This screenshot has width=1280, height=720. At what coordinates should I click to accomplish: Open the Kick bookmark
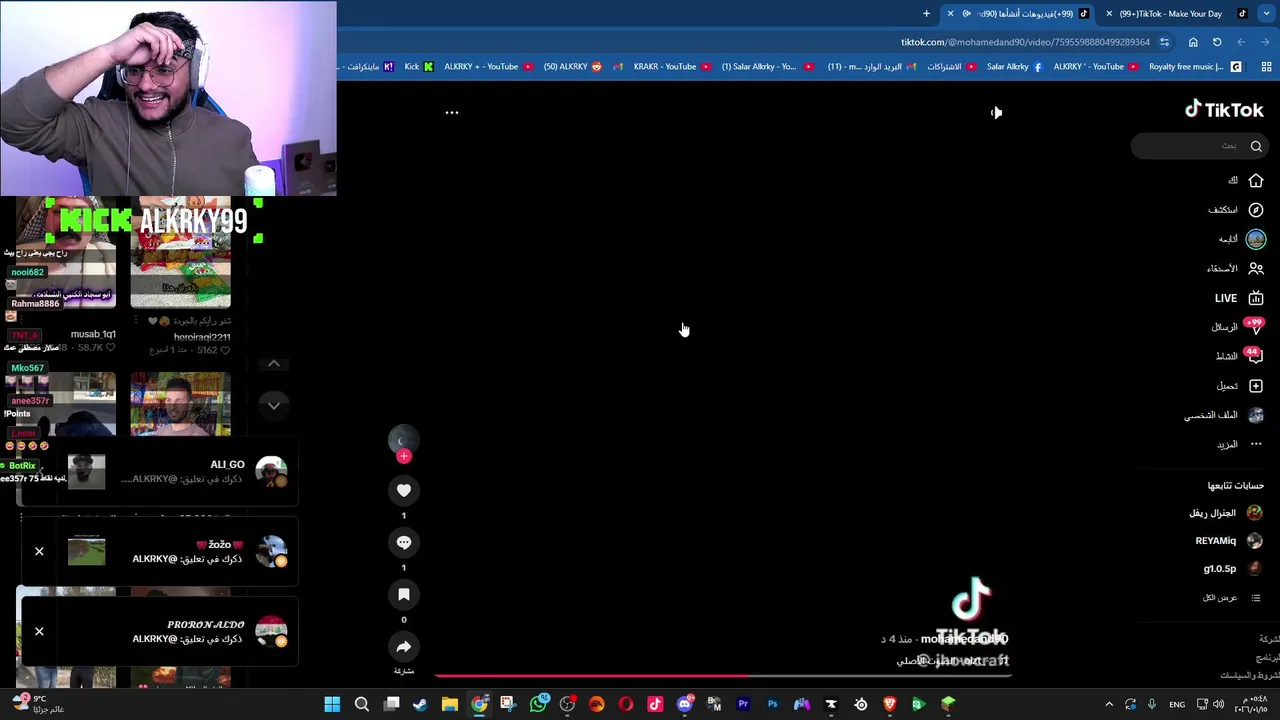click(419, 67)
